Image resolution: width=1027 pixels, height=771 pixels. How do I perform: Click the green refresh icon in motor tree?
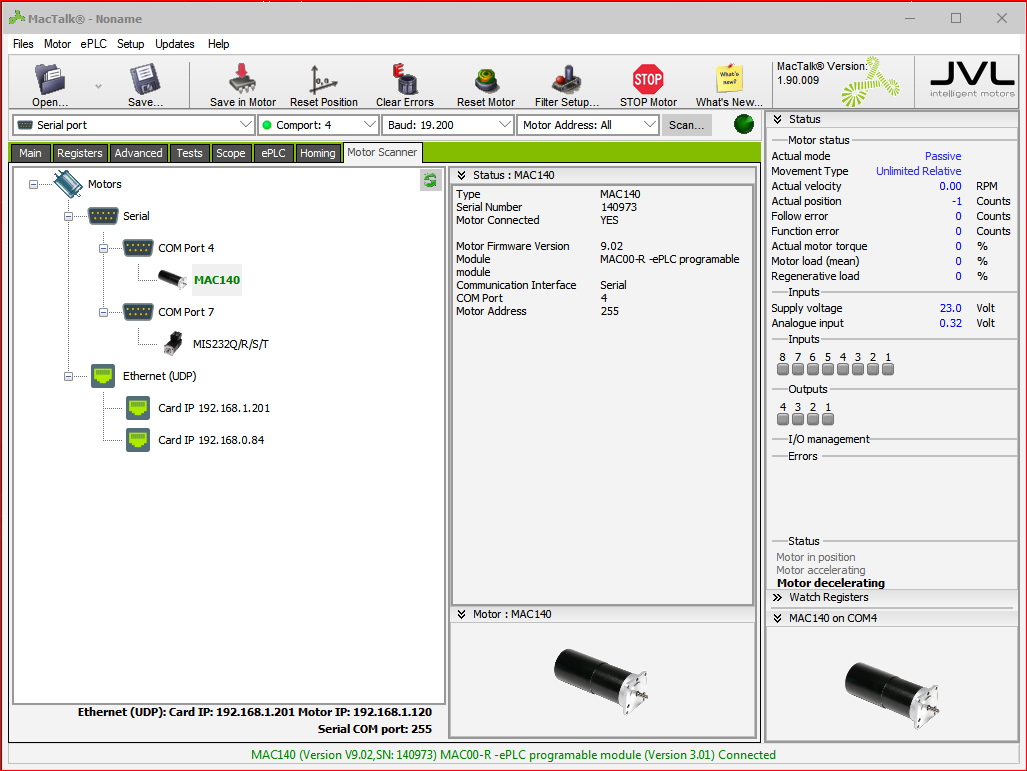(430, 180)
